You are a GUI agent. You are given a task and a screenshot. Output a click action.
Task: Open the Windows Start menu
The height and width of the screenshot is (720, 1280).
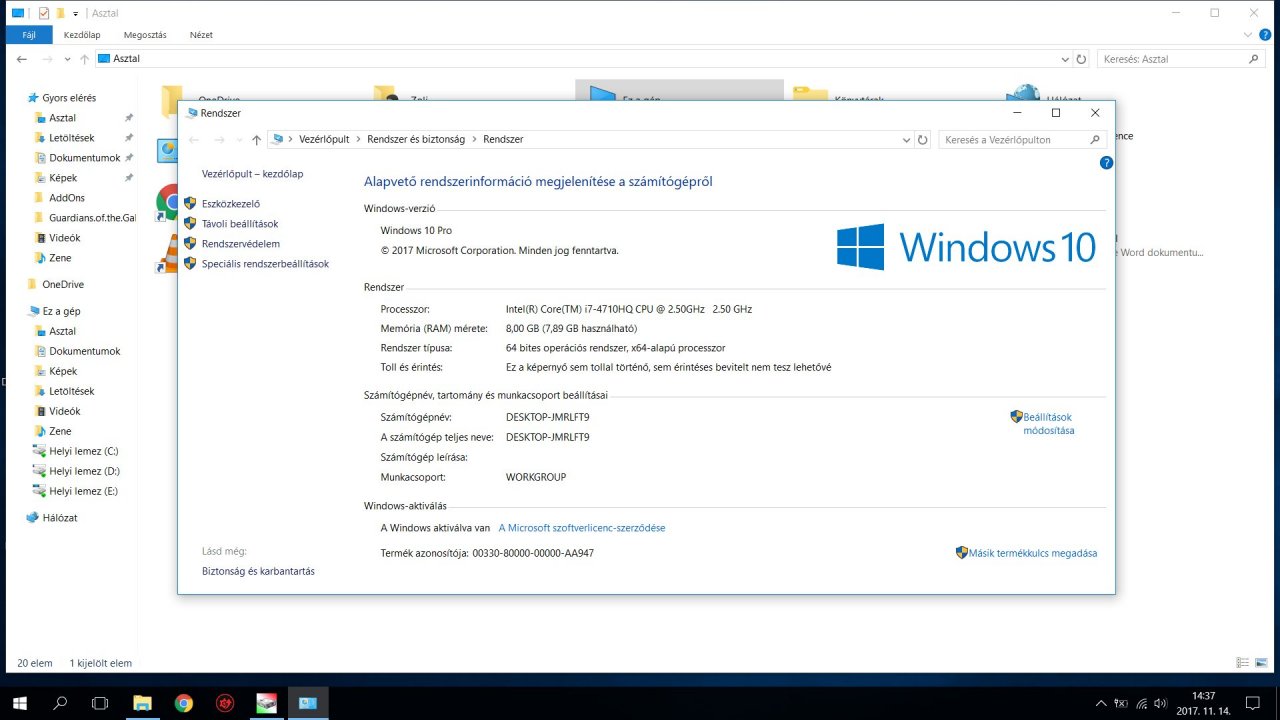[19, 703]
